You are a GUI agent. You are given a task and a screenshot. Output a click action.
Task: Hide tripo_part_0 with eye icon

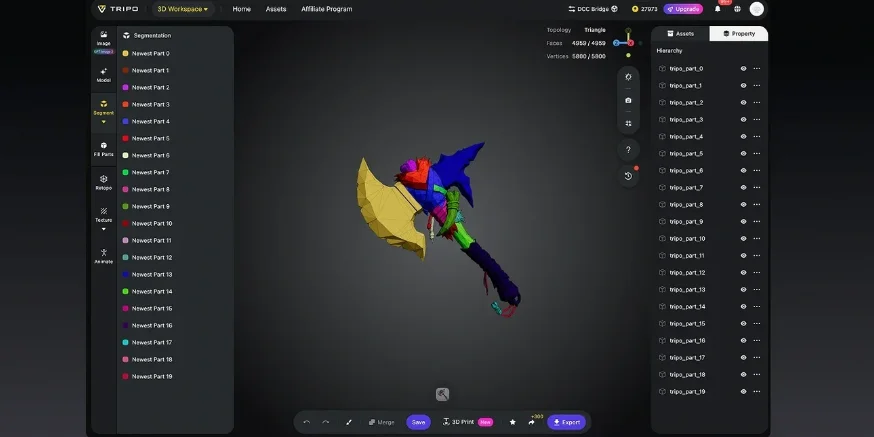coord(743,69)
